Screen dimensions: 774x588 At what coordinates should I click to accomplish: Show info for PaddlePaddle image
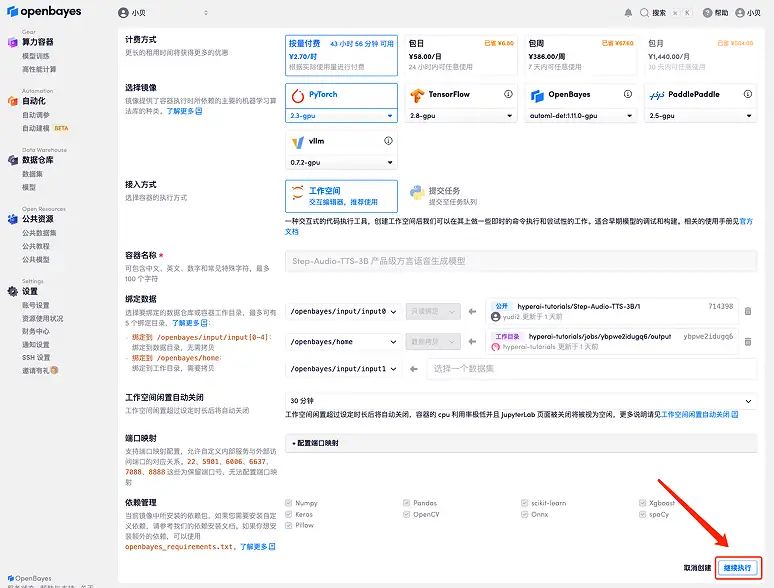pyautogui.click(x=747, y=94)
